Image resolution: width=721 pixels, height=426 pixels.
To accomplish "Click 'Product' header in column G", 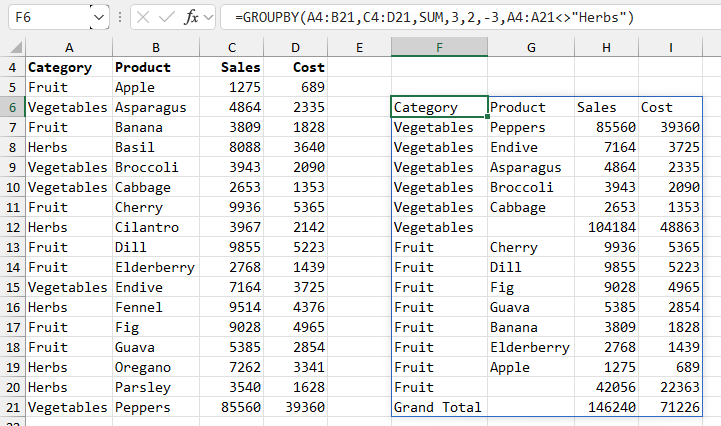I will [531, 108].
